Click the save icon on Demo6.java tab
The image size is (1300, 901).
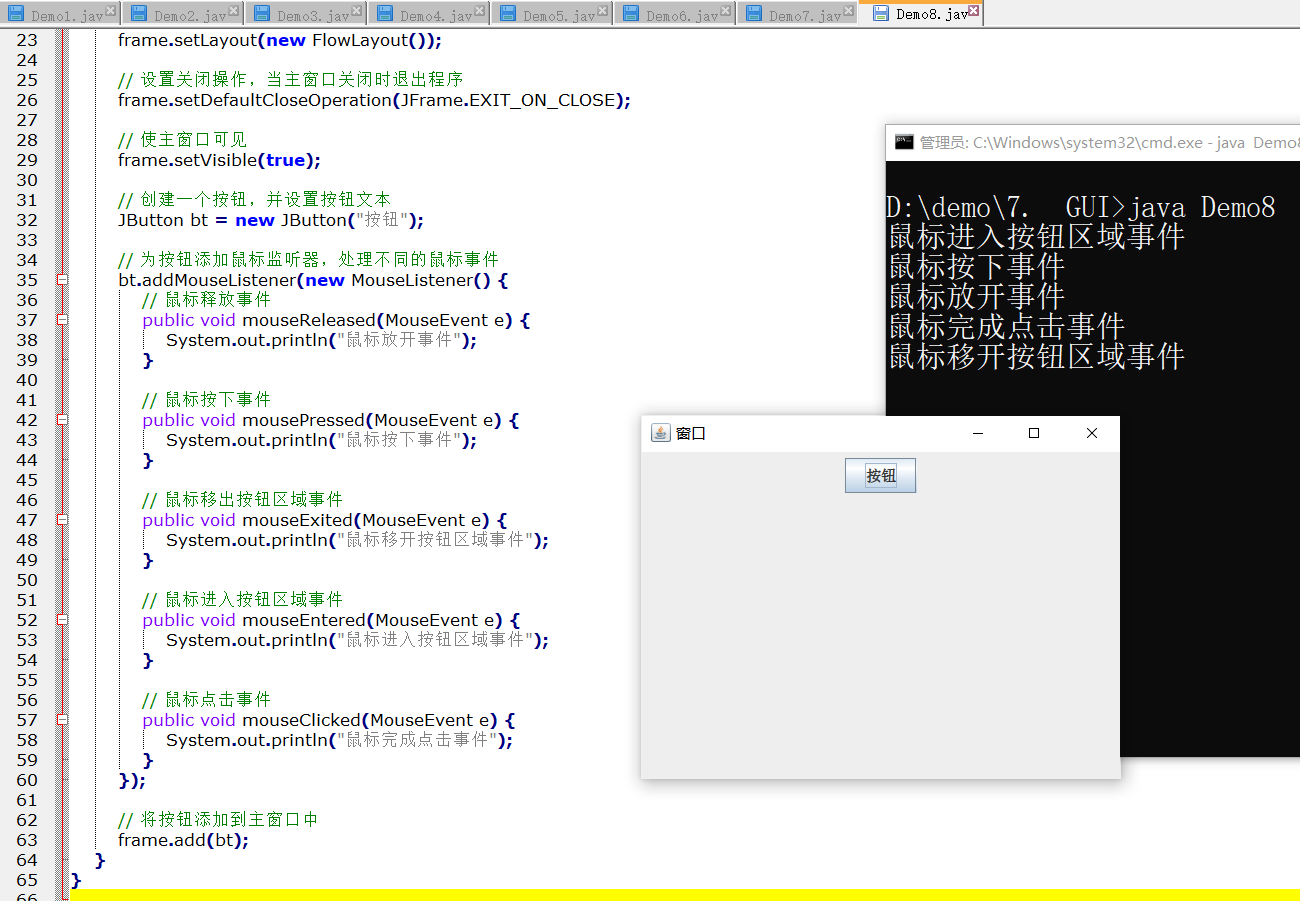pyautogui.click(x=631, y=14)
